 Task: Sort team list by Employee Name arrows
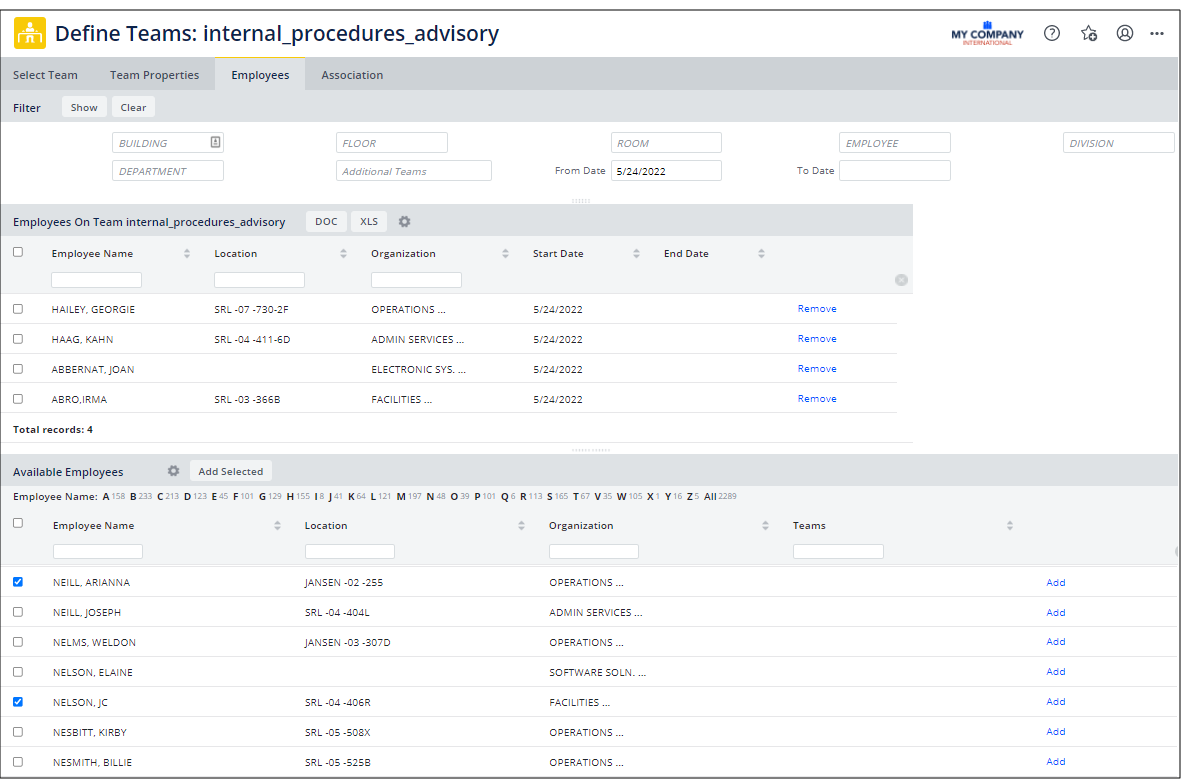[187, 254]
